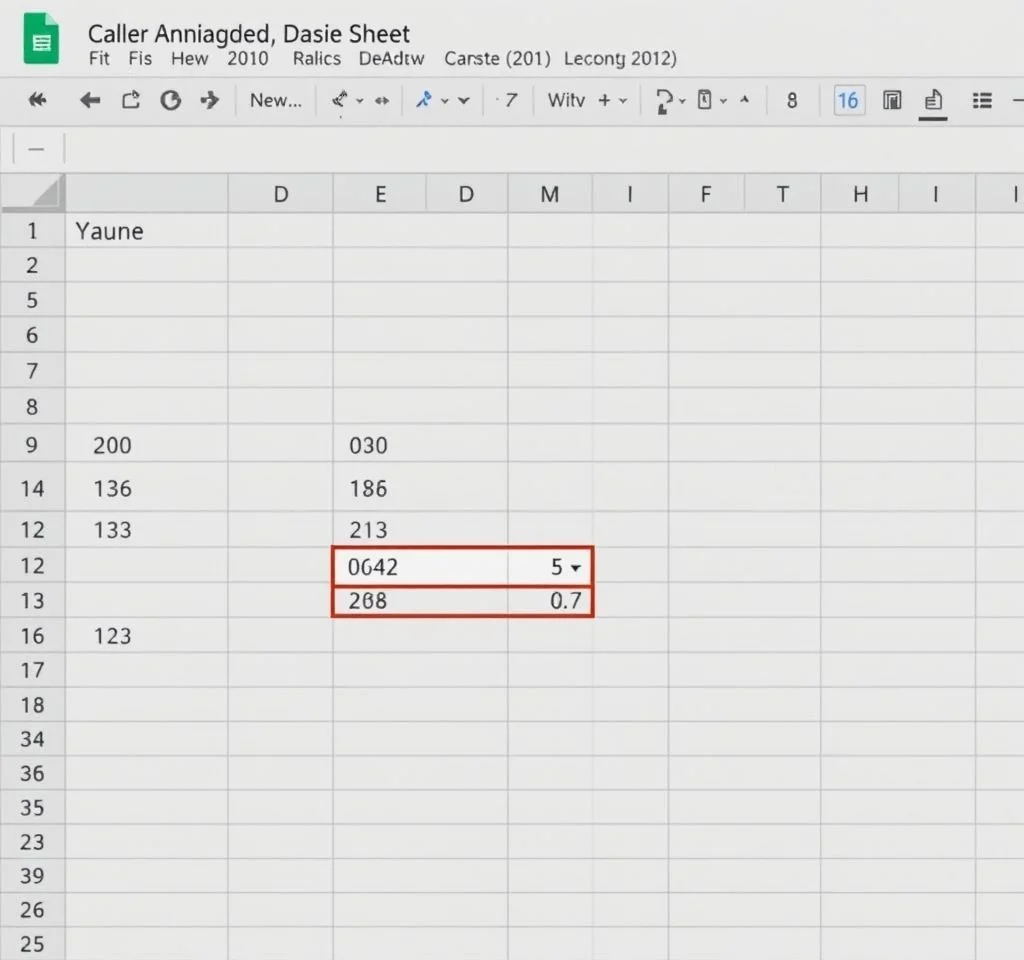Click the double left arrow toolbar icon
Viewport: 1024px width, 960px height.
[x=38, y=100]
